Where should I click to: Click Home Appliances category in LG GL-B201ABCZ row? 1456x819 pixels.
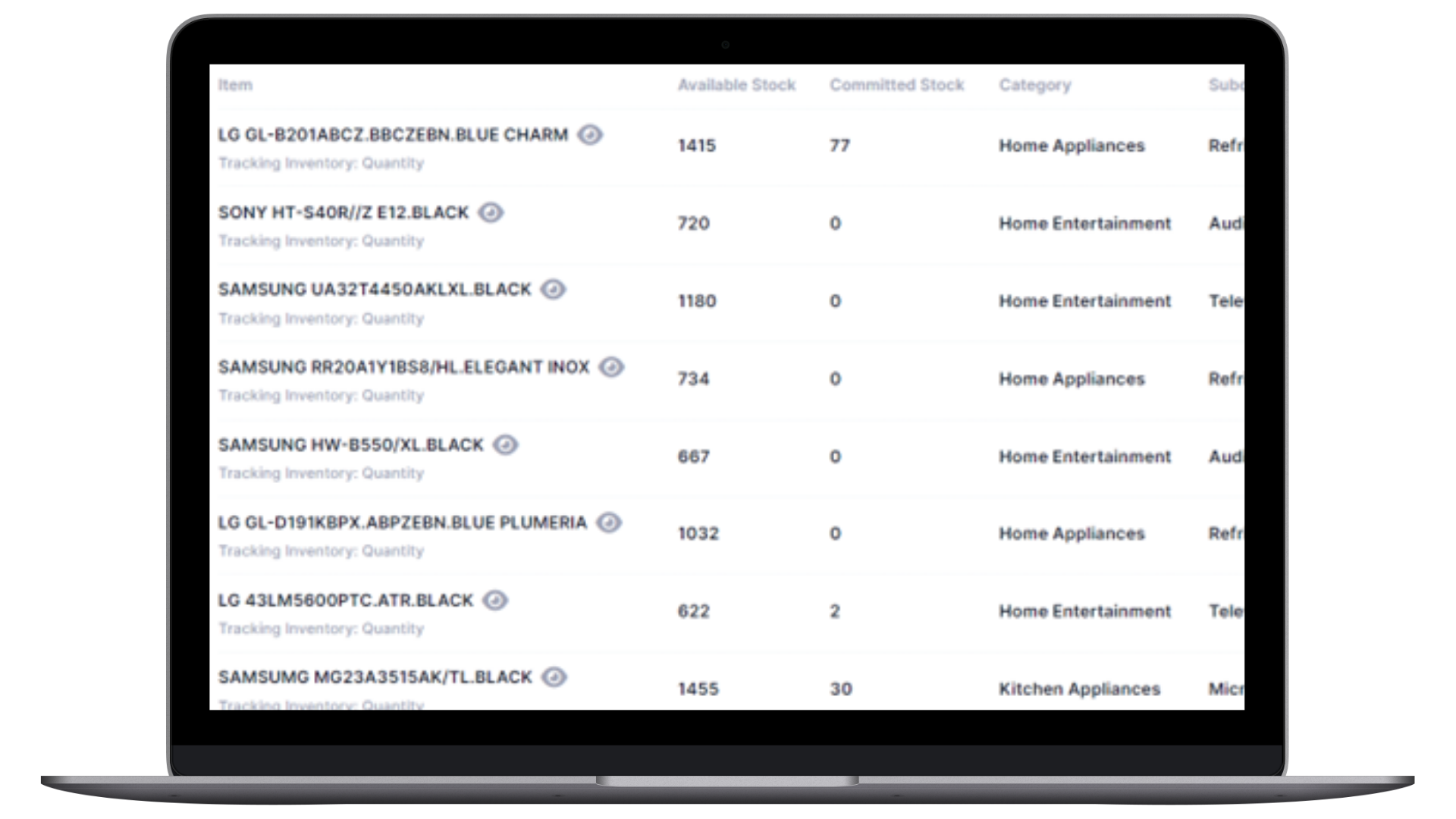click(x=1072, y=146)
